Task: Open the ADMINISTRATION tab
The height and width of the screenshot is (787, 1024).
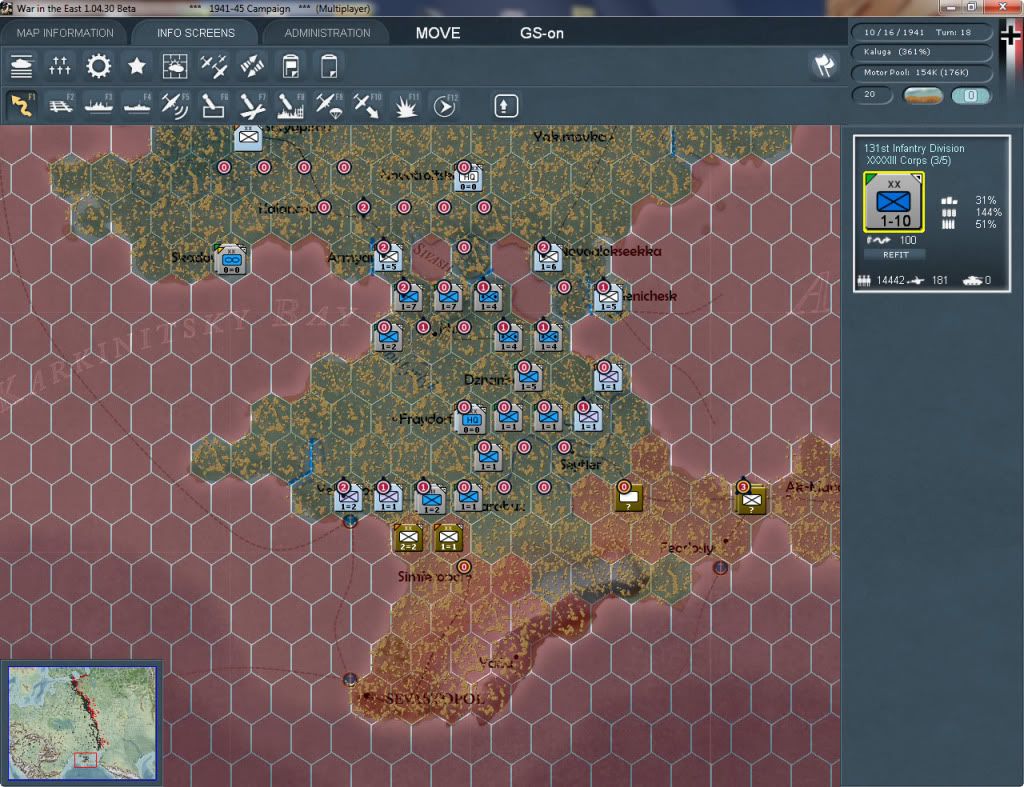Action: coord(327,33)
